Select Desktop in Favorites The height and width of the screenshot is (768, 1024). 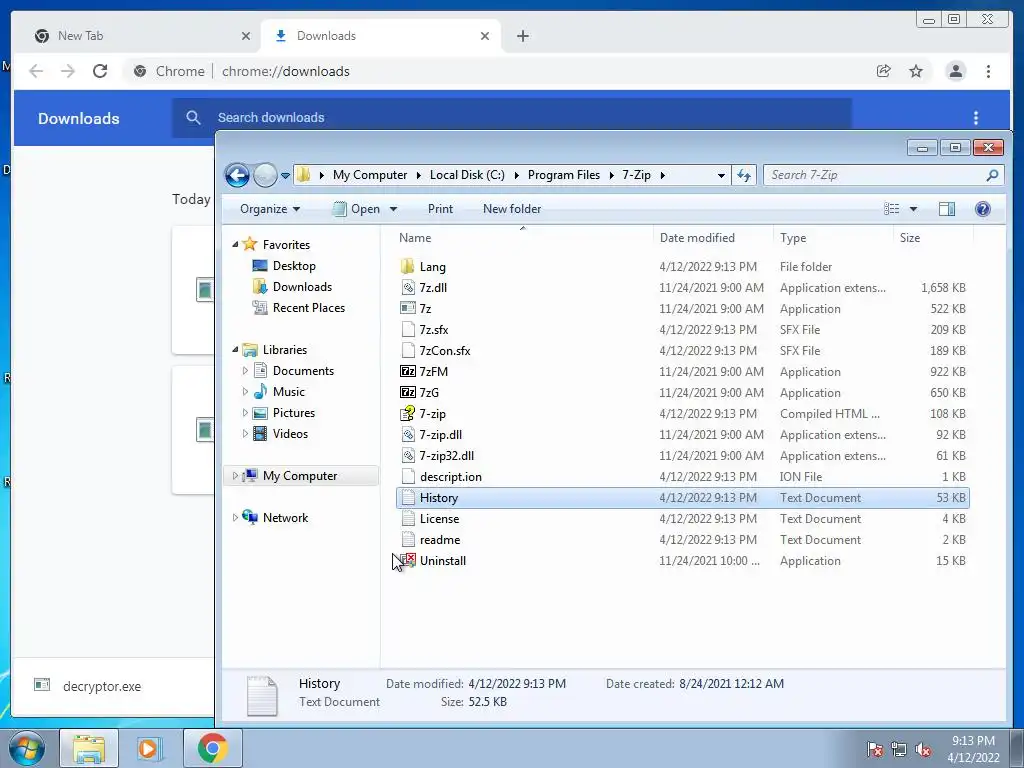click(294, 266)
